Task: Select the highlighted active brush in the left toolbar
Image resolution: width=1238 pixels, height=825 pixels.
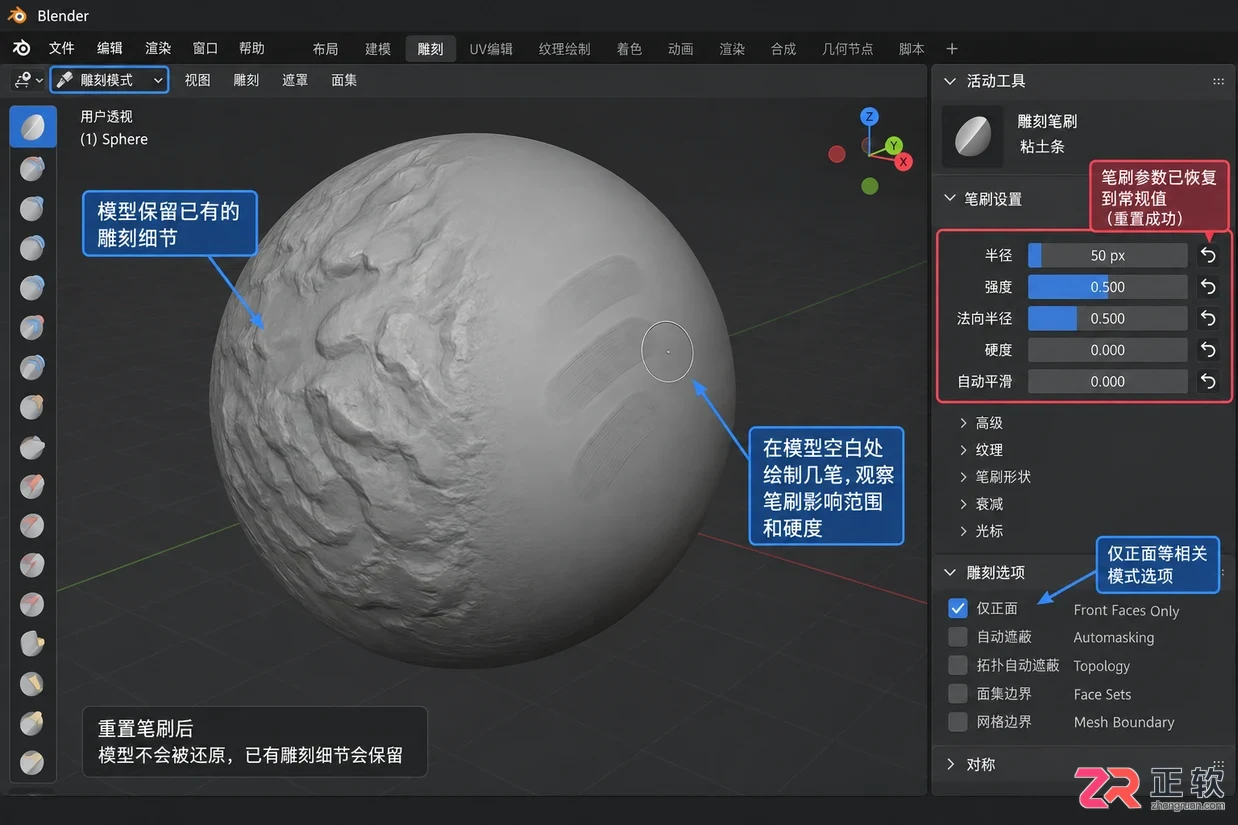Action: pyautogui.click(x=33, y=127)
